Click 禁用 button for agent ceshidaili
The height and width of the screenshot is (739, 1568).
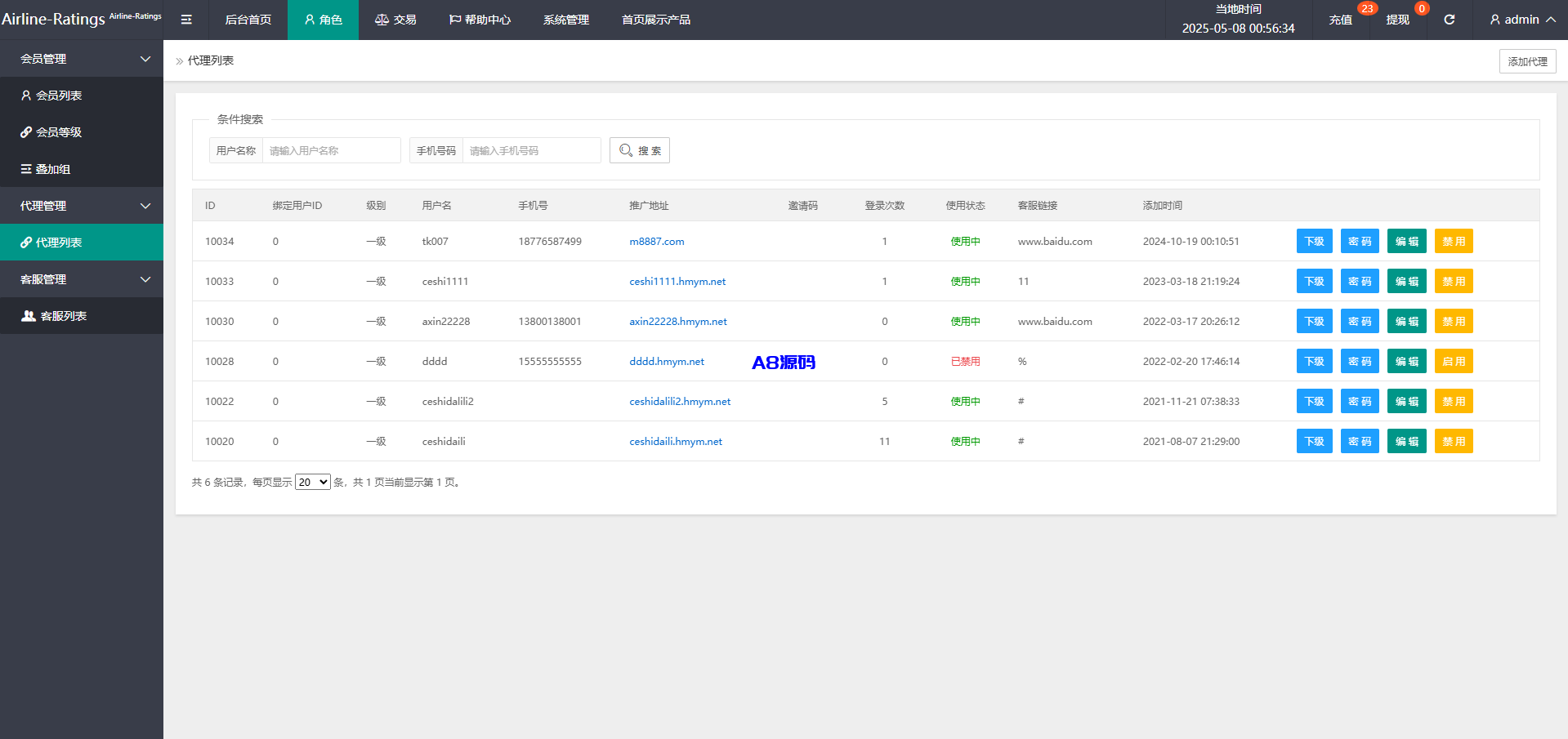tap(1454, 441)
